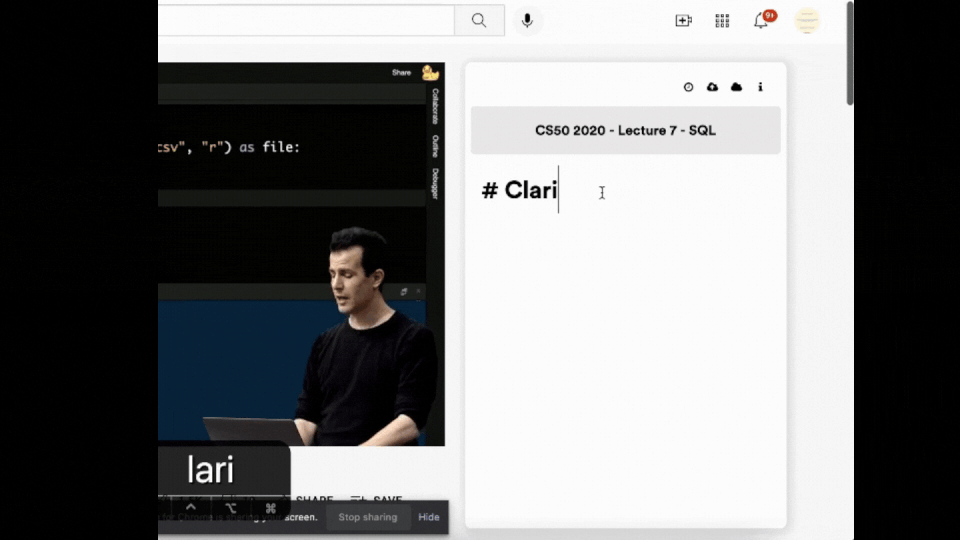Open the YouTube apps grid
The width and height of the screenshot is (960, 540).
click(x=722, y=21)
